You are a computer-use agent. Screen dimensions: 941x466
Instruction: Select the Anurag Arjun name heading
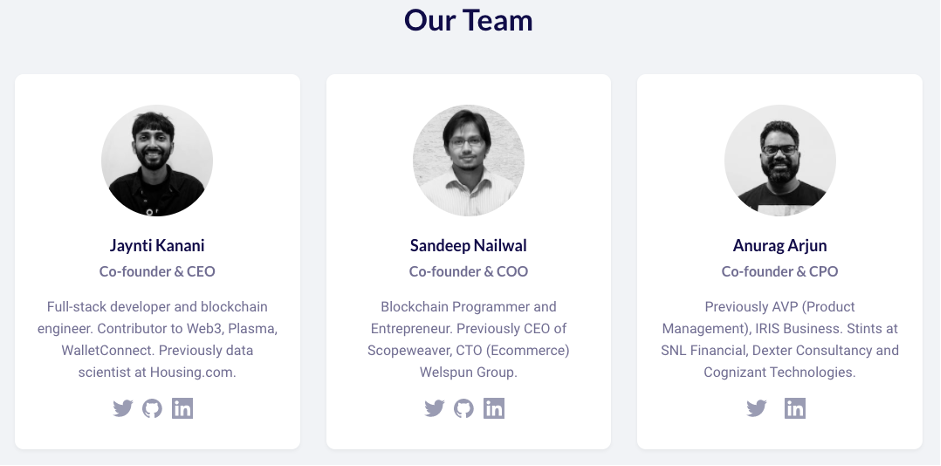780,245
